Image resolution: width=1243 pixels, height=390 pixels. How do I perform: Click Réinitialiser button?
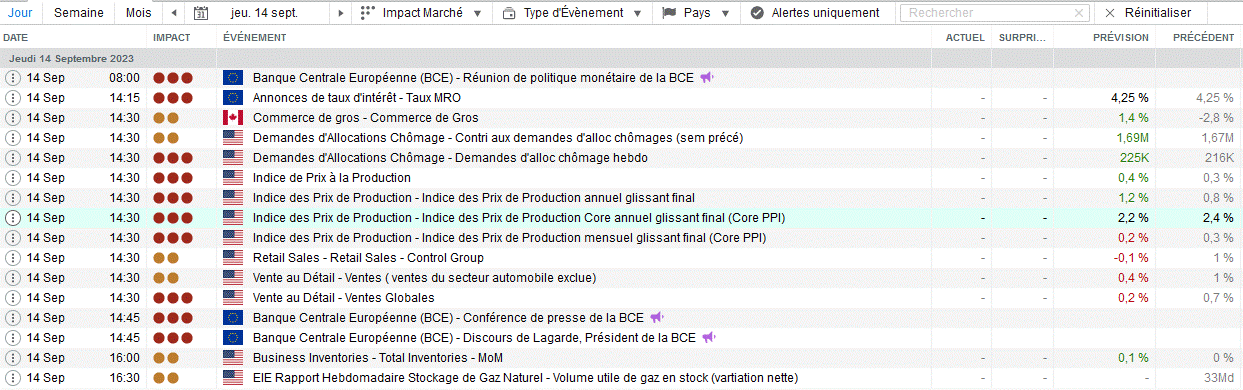click(1149, 13)
